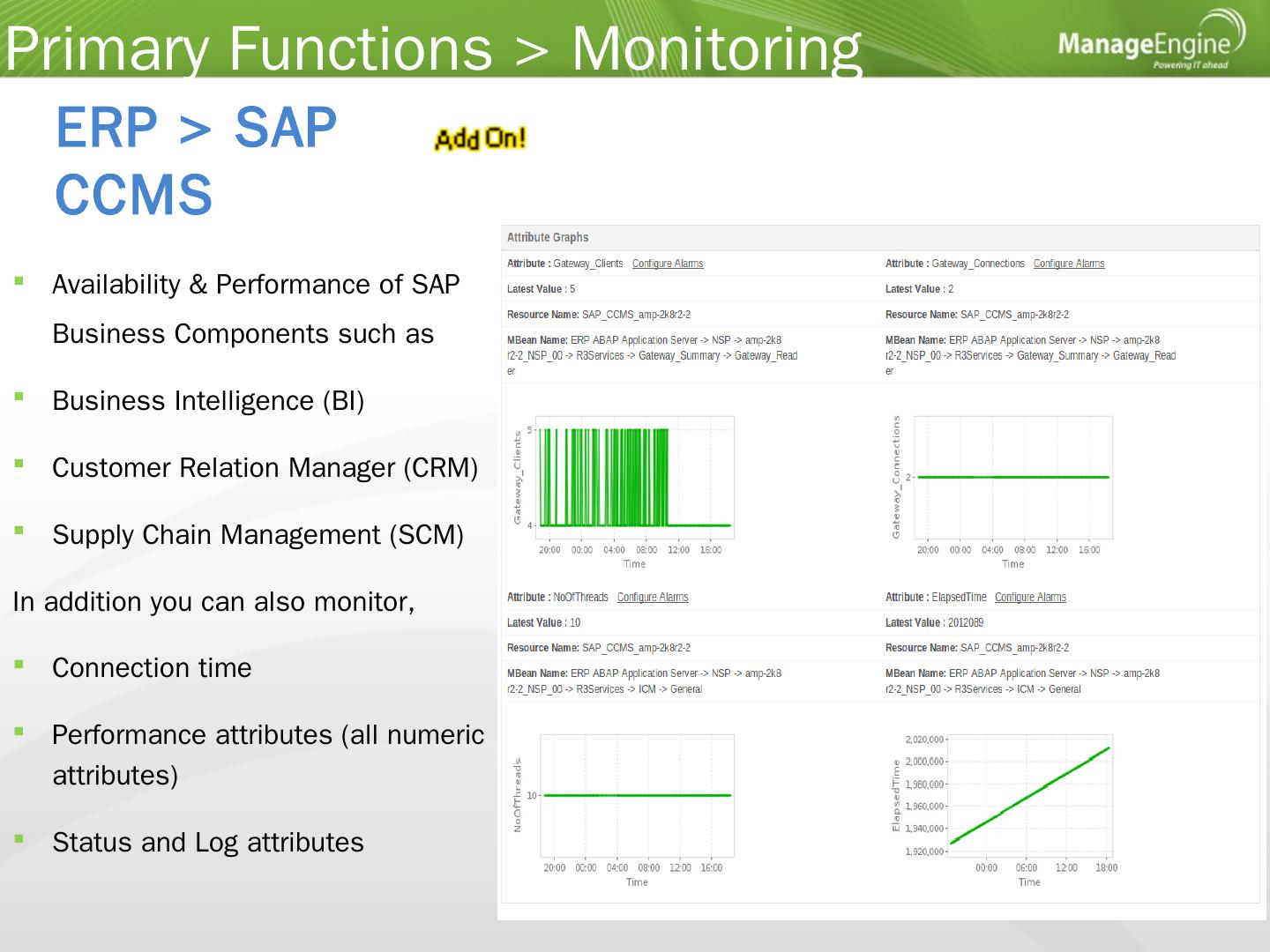1270x952 pixels.
Task: Open Configure Alarms for NoOfThreads
Action: pyautogui.click(x=653, y=598)
